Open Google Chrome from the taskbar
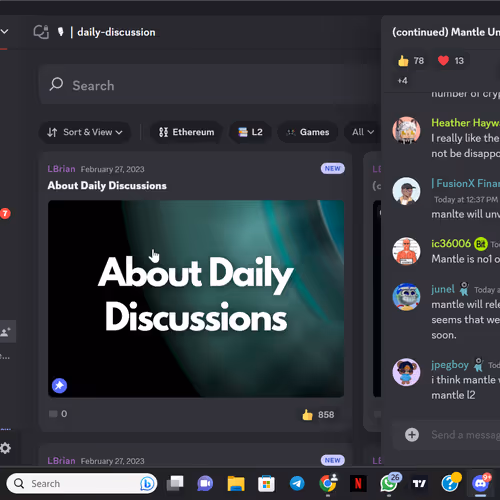The image size is (500, 500). tap(328, 483)
